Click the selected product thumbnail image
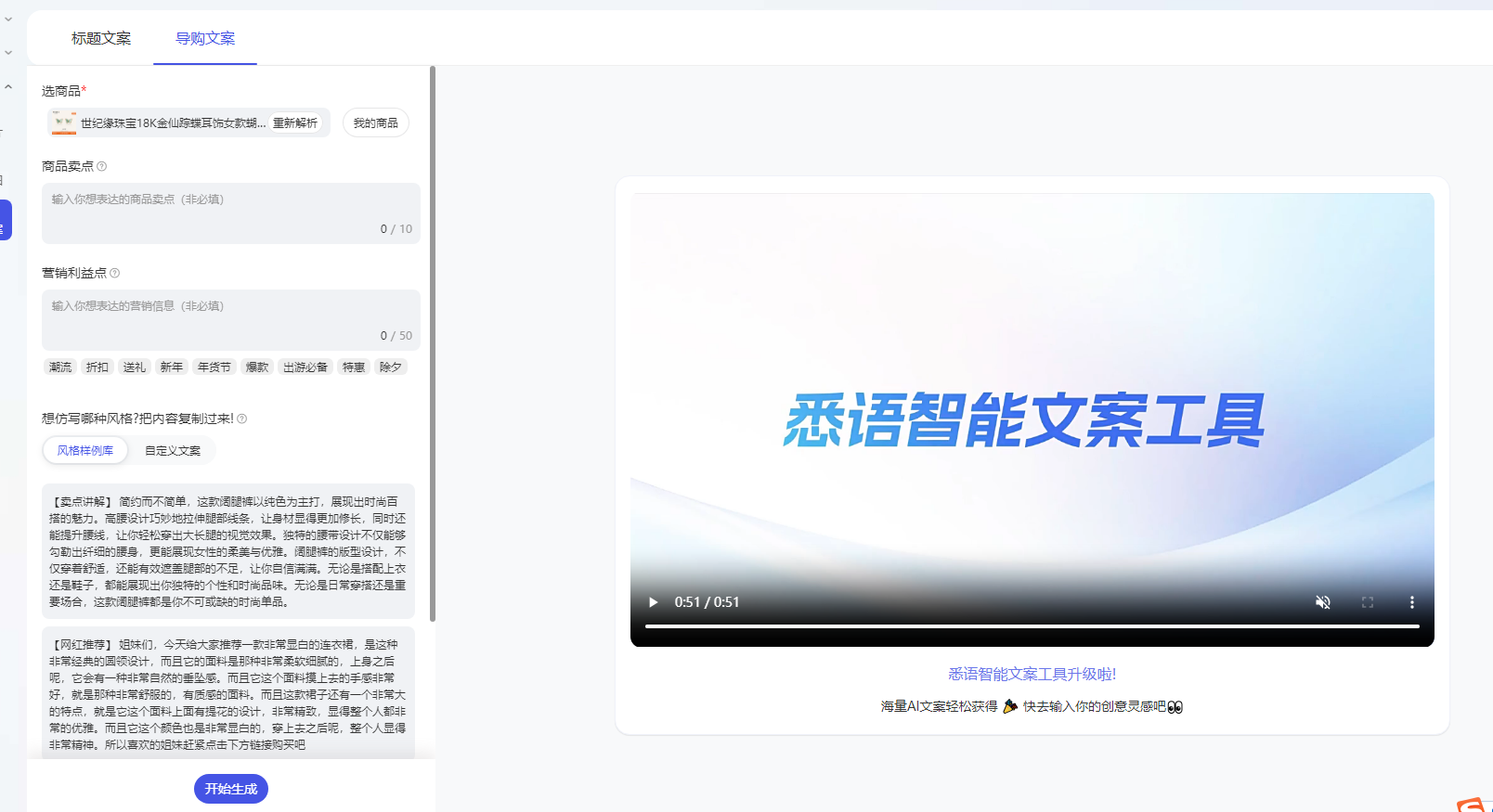 click(63, 122)
